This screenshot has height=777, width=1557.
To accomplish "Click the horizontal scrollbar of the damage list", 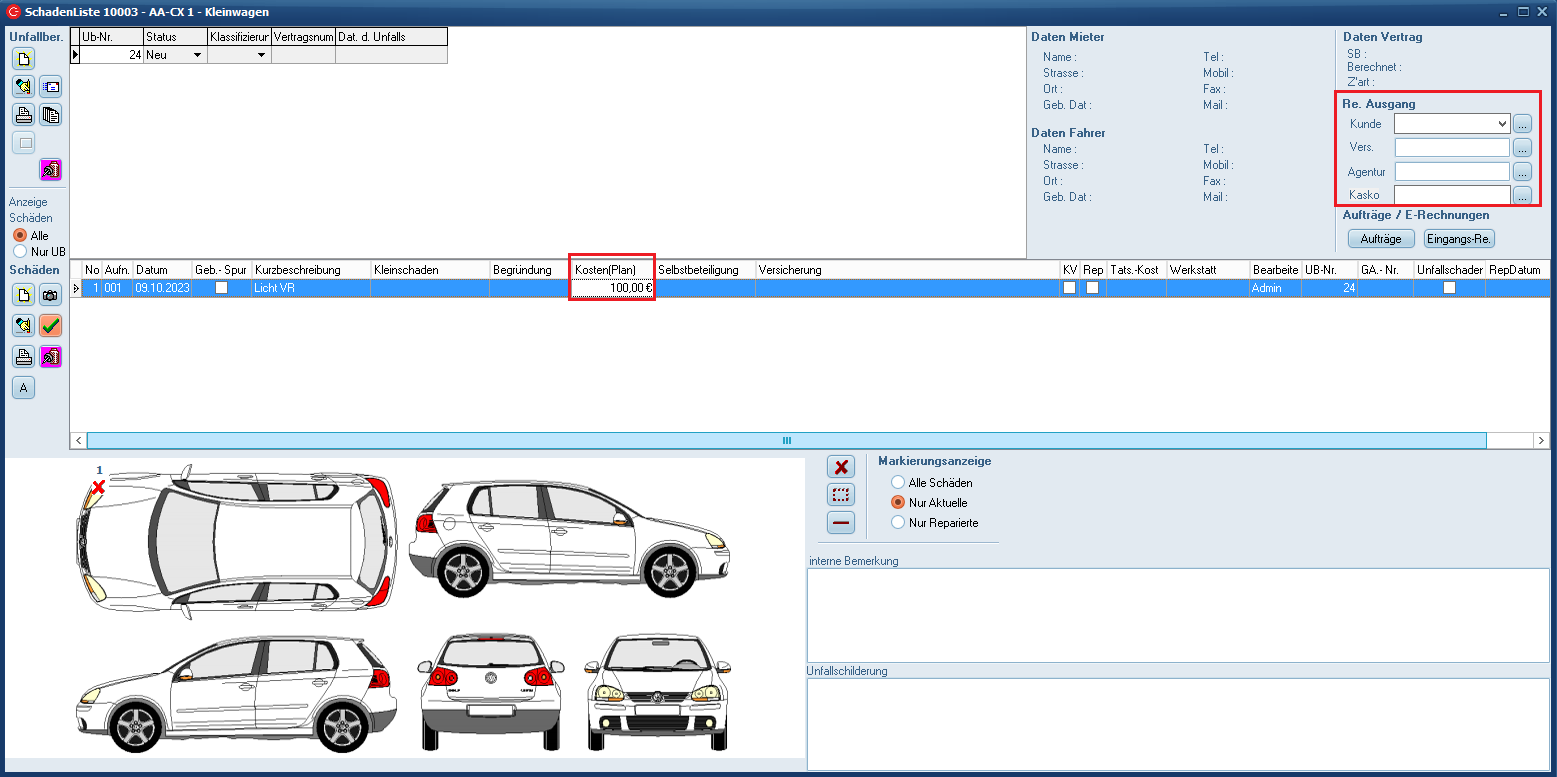I will pos(786,440).
